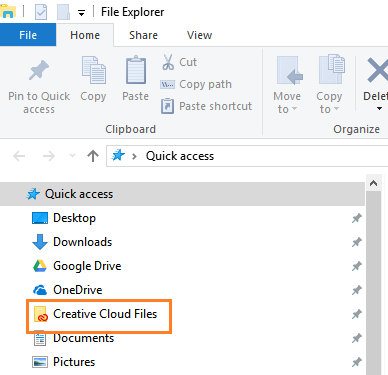388x375 pixels.
Task: Open the View ribbon tab
Action: [199, 35]
